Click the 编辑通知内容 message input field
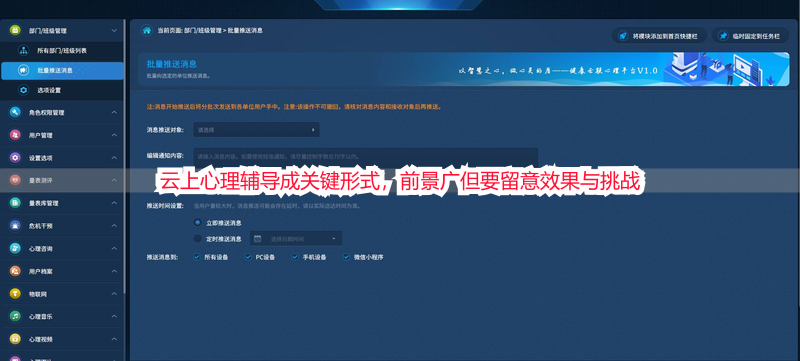Screen dimensions: 800x361 click(365, 158)
